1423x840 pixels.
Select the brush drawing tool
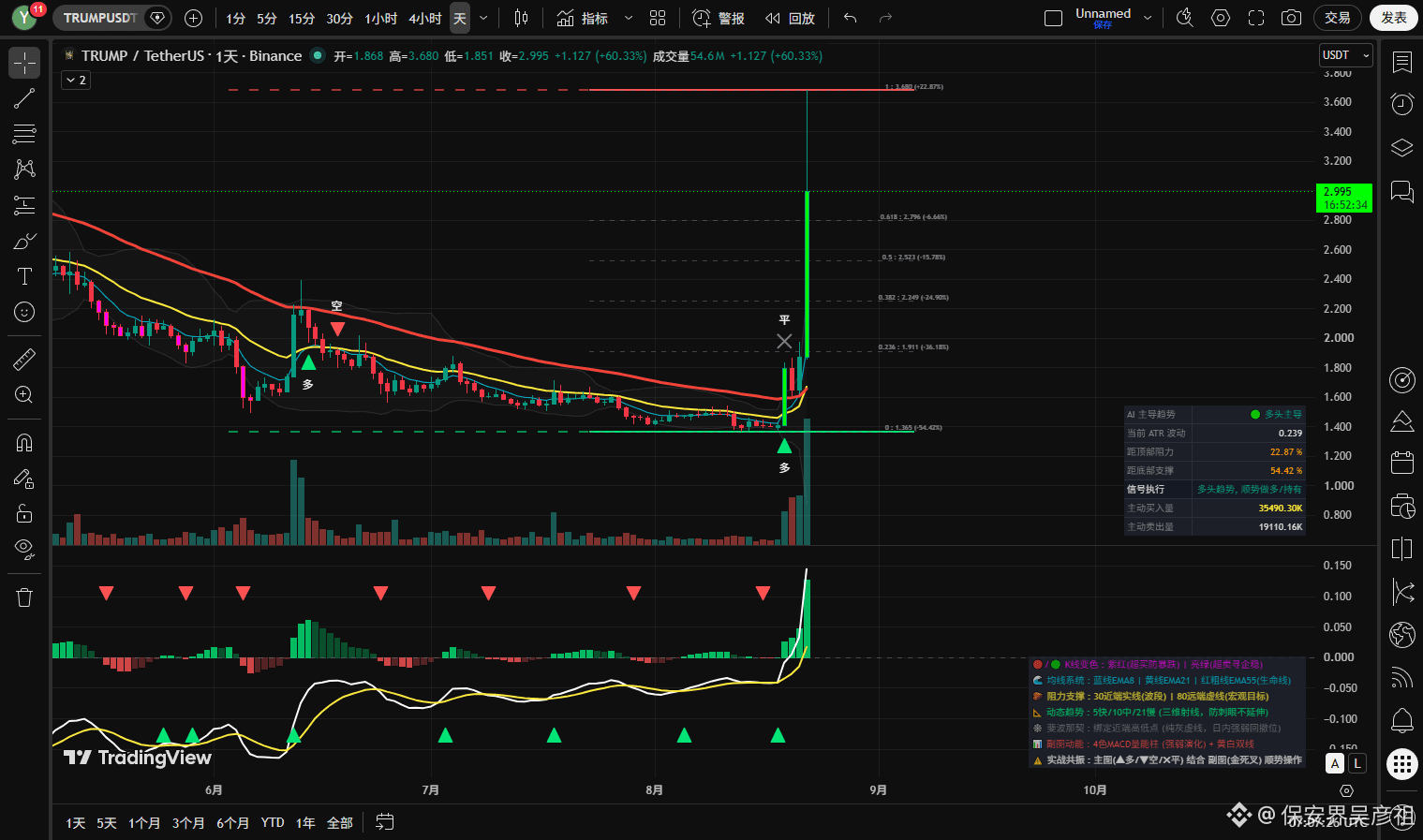pos(24,241)
